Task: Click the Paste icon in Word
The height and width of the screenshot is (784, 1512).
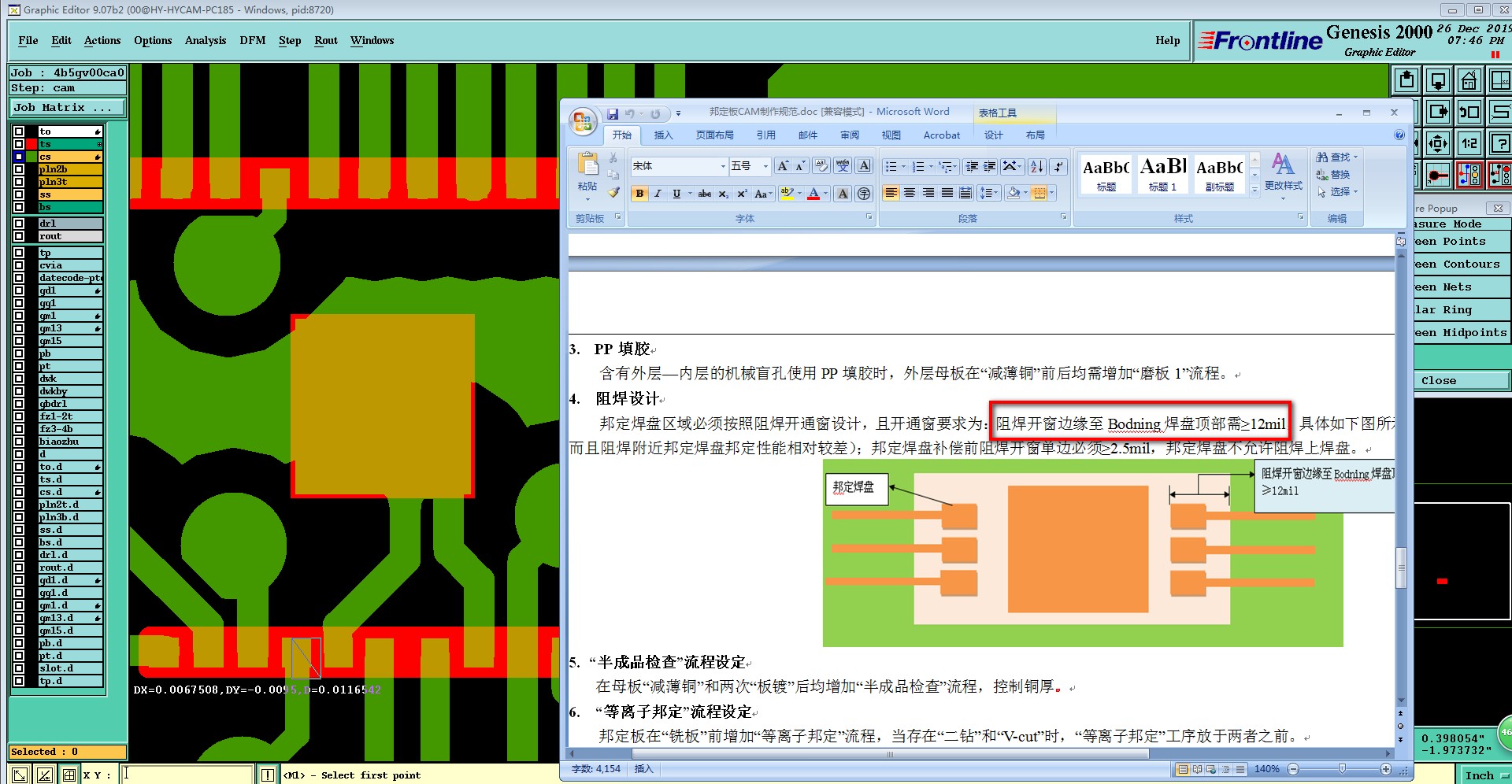Action: point(587,164)
